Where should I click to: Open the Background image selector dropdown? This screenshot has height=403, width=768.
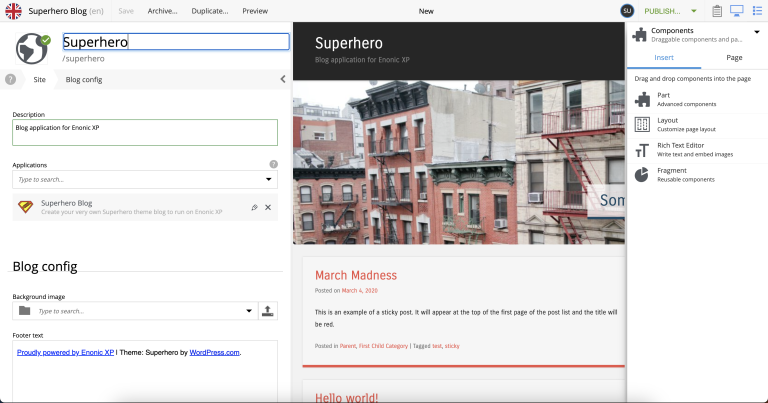[248, 311]
